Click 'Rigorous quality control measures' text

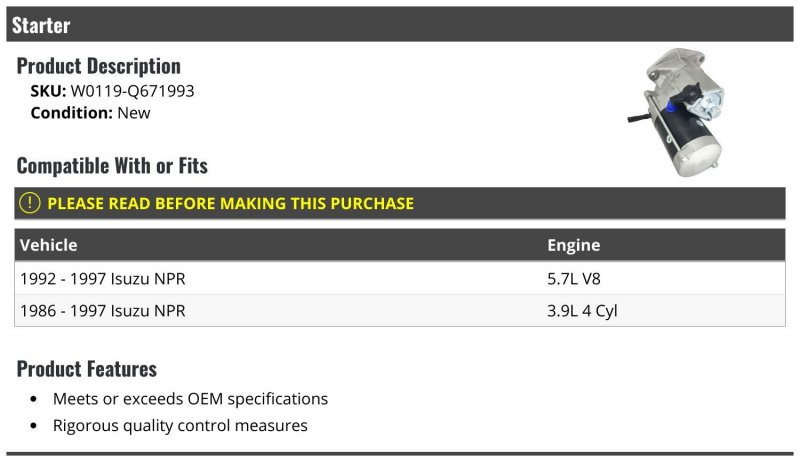point(180,426)
